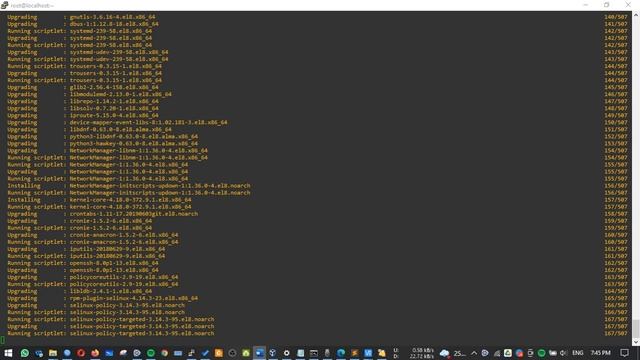Open the Windows Start menu
Viewport: 640px width, 360px height.
(8, 353)
